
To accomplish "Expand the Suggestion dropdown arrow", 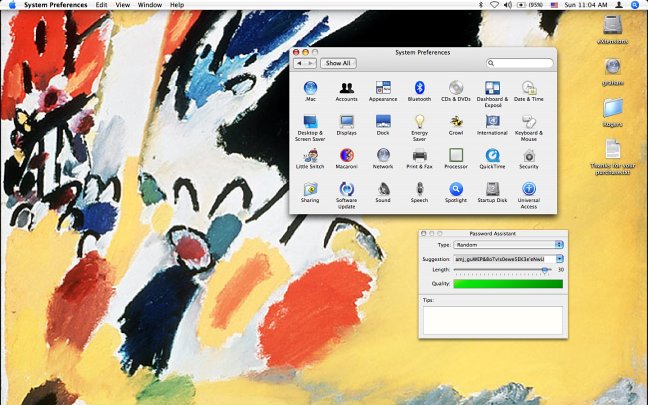I will (x=560, y=259).
